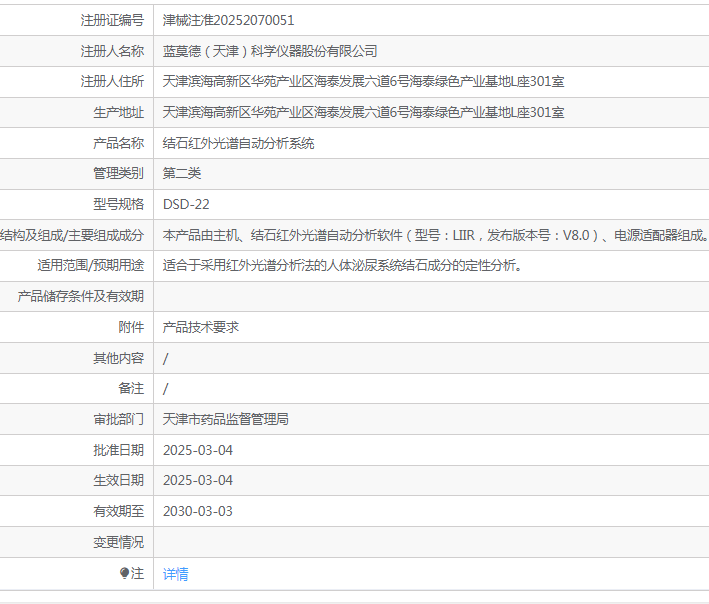Select the 生产地址 address value
This screenshot has width=709, height=604.
click(x=364, y=112)
